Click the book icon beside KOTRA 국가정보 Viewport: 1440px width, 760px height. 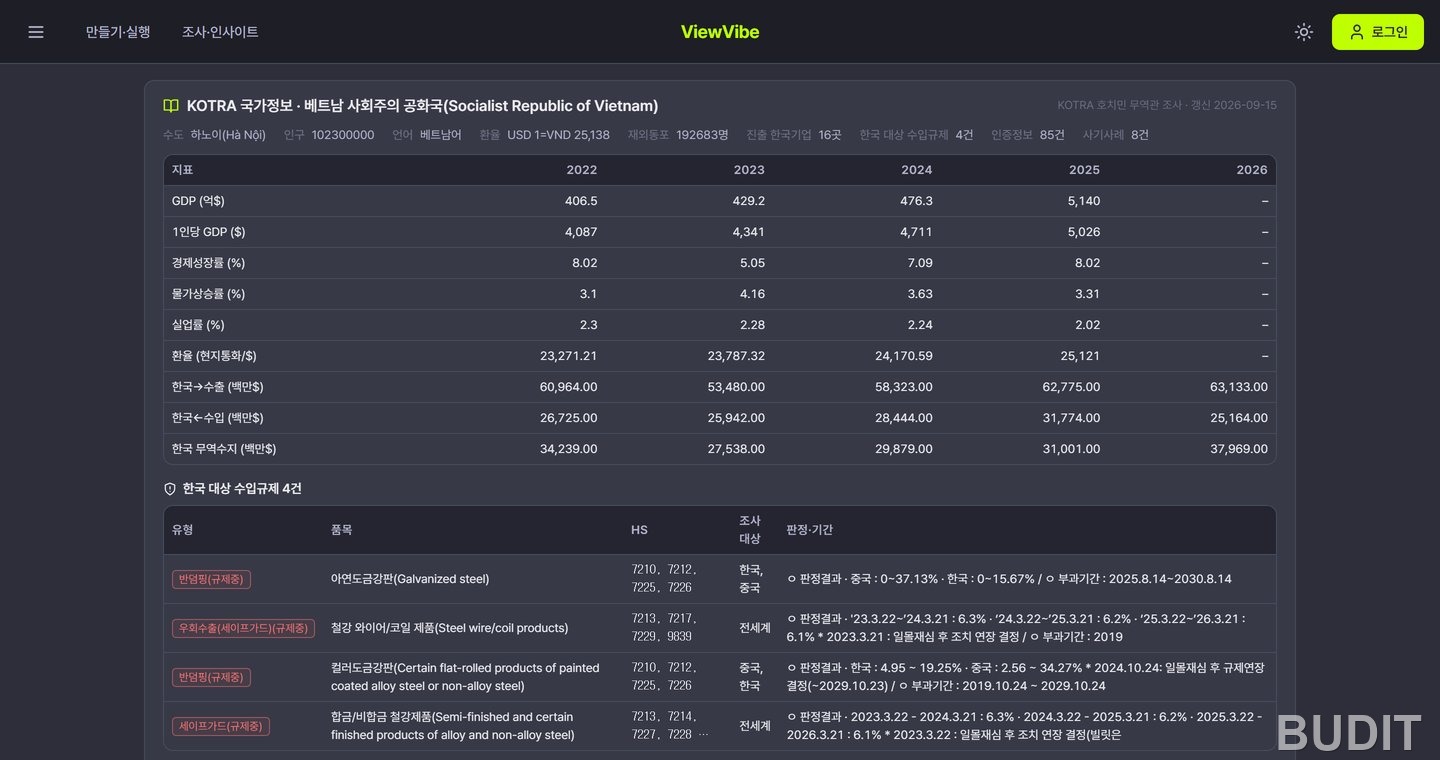(x=171, y=106)
